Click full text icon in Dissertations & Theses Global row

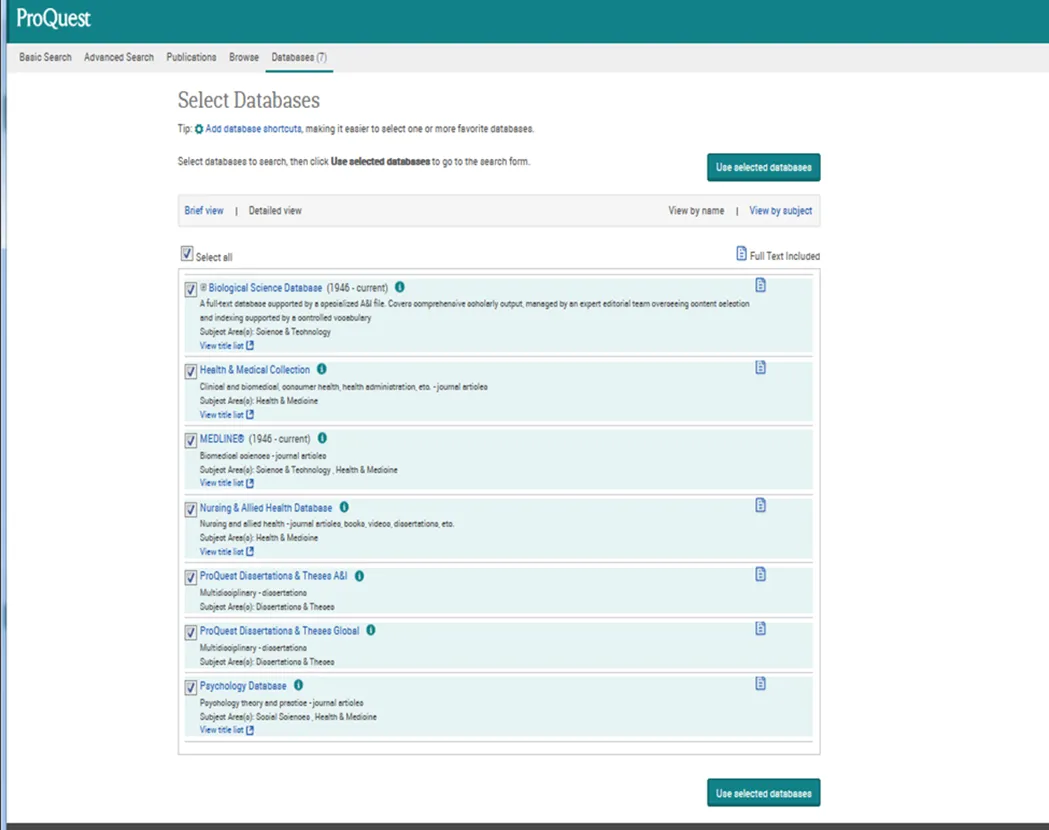tap(761, 628)
